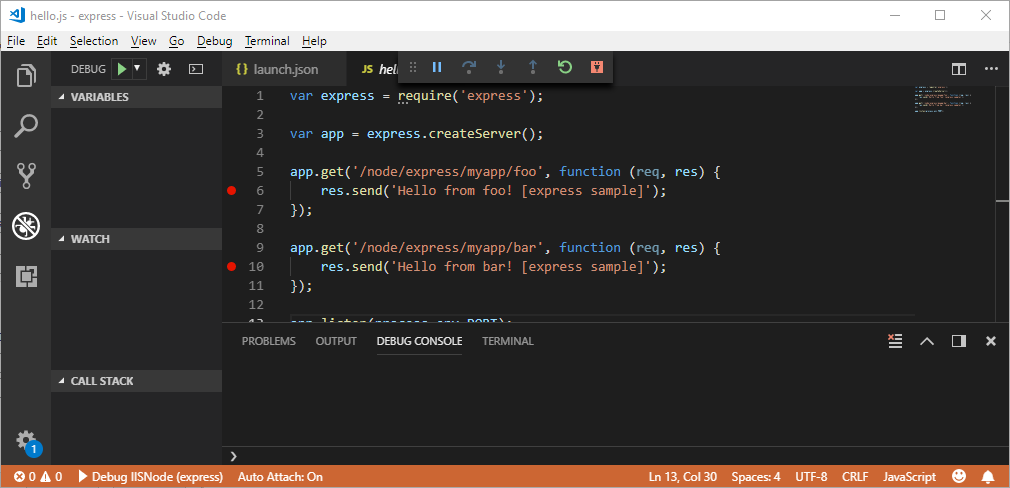Open the Source Control view
Screen dimensions: 1010x488
25,176
